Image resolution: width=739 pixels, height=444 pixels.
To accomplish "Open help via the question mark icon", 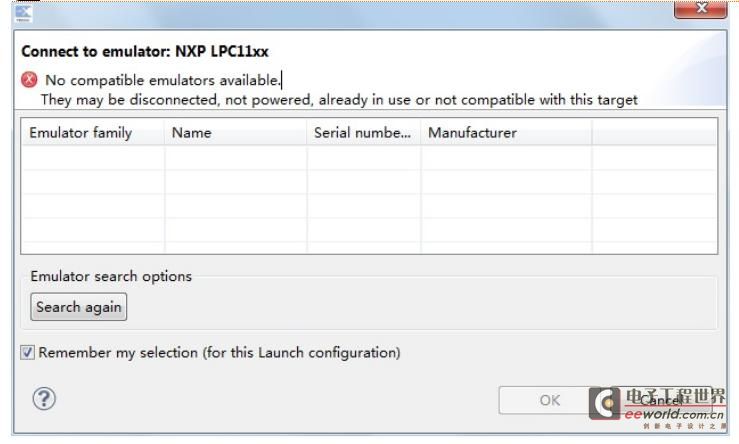I will (44, 399).
